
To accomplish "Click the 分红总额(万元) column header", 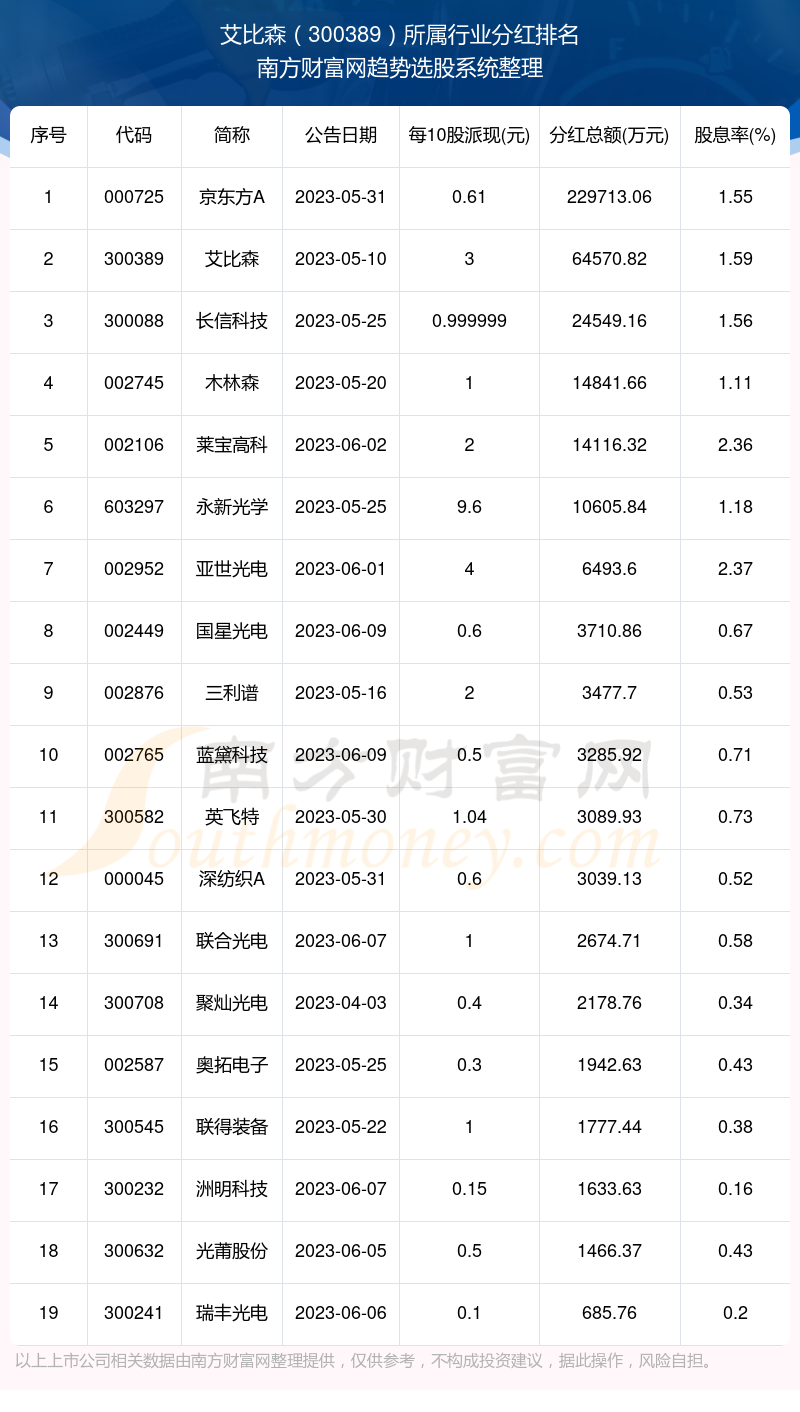I will click(x=609, y=135).
